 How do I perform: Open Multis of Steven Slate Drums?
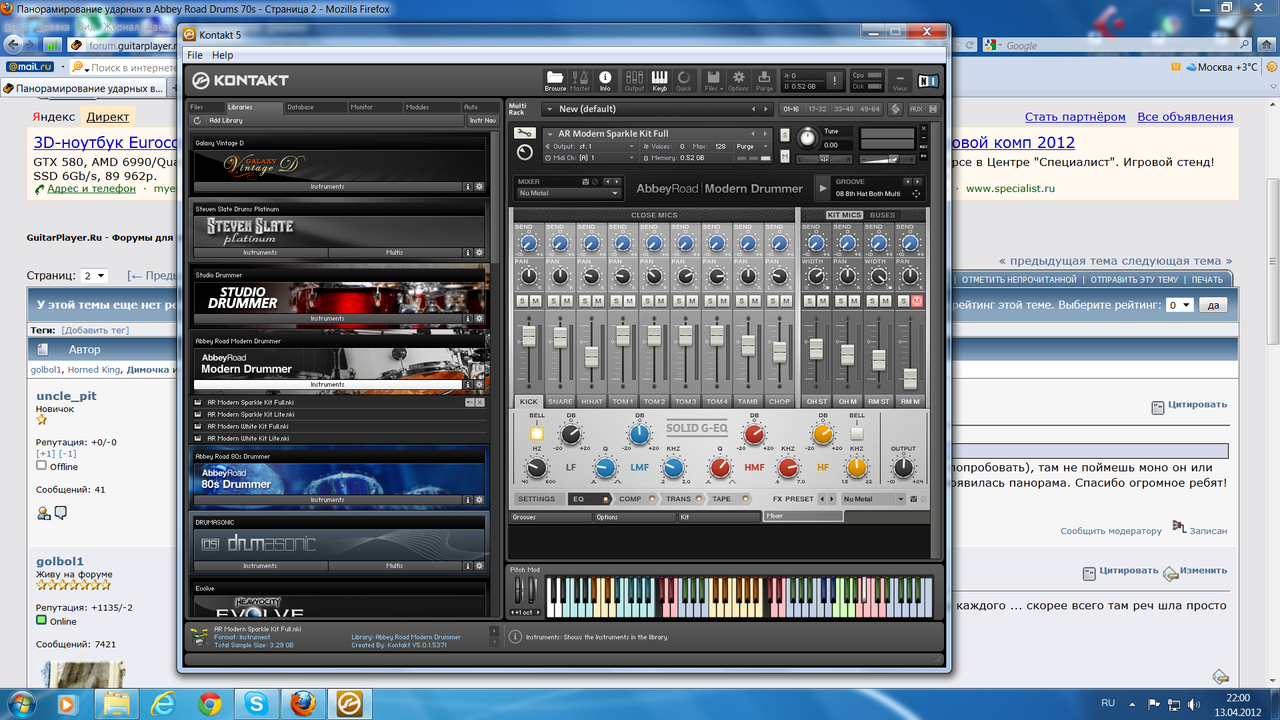click(x=394, y=253)
